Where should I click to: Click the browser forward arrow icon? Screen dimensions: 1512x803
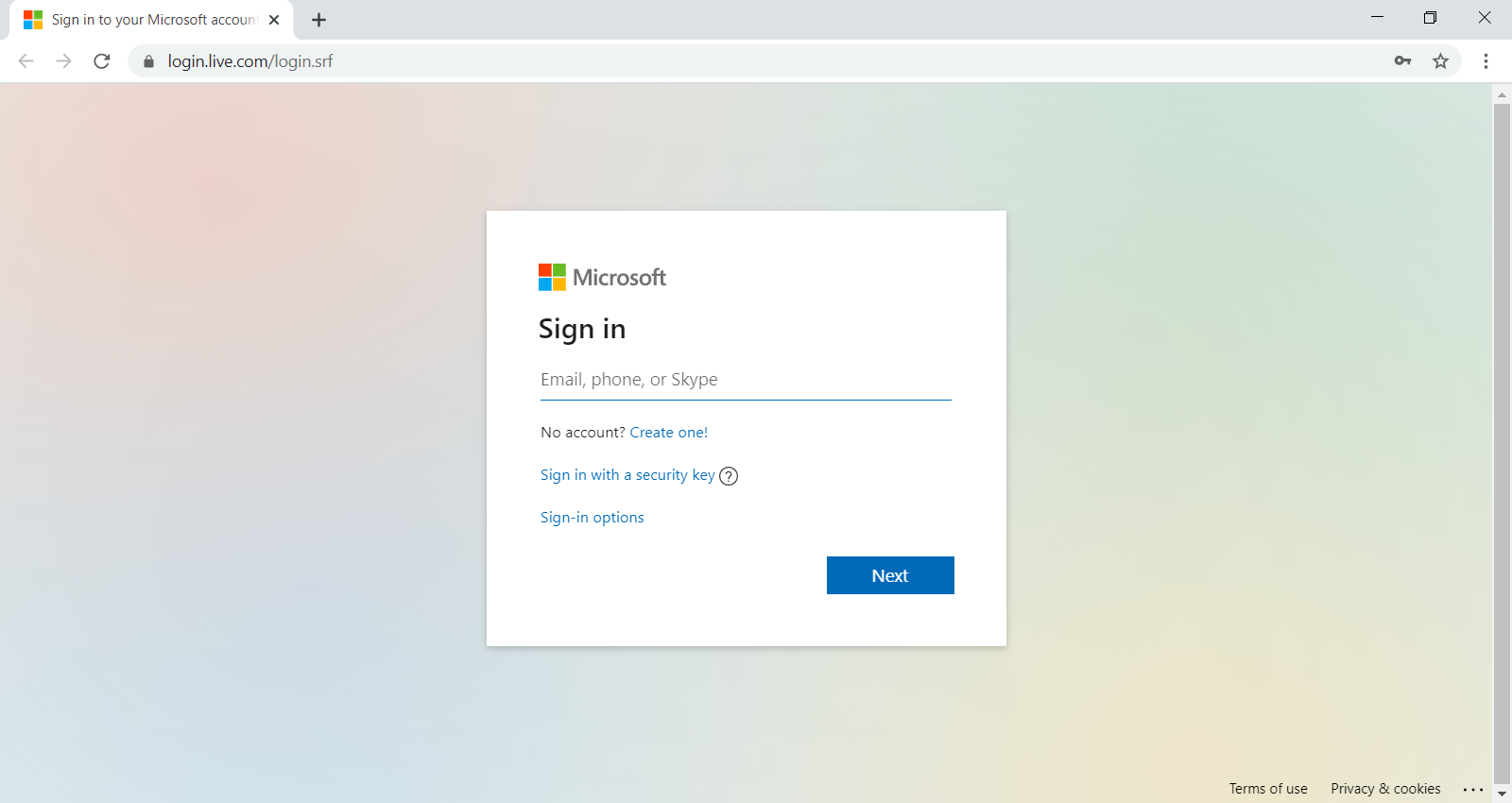63,61
